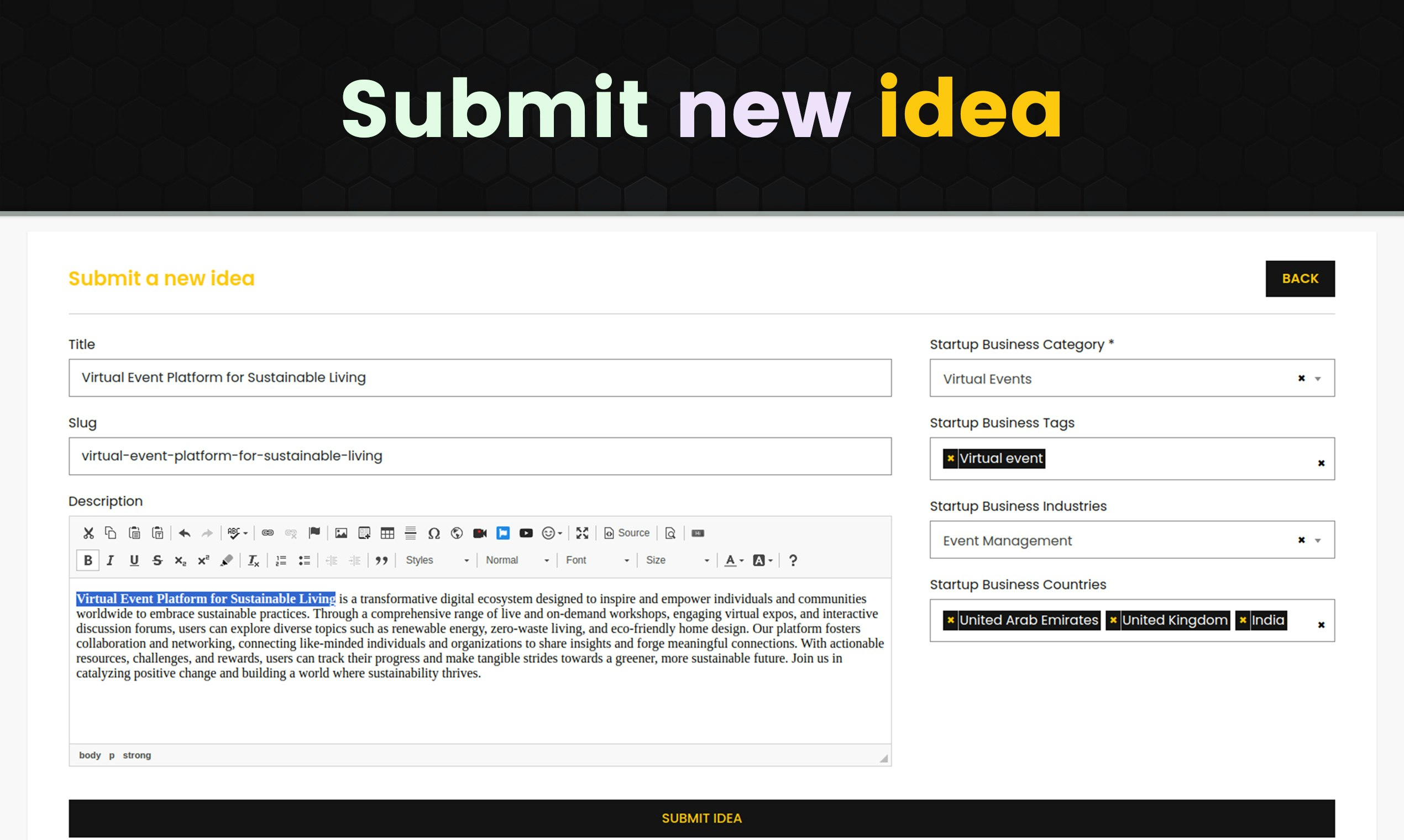Expand Startup Business Category dropdown arrow
The height and width of the screenshot is (840, 1404).
1317,379
